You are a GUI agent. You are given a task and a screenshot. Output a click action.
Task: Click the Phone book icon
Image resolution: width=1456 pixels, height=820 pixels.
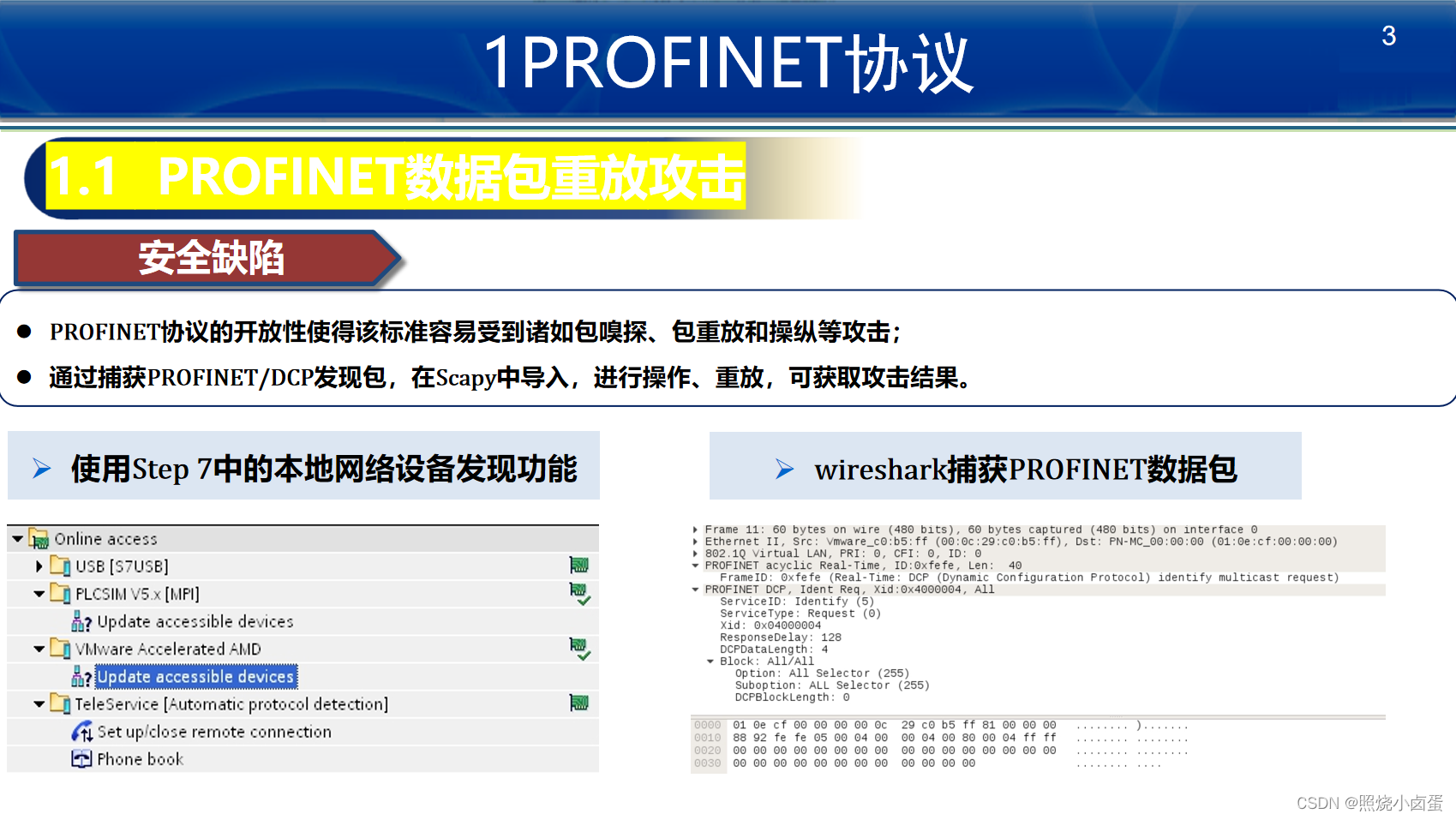pos(81,759)
